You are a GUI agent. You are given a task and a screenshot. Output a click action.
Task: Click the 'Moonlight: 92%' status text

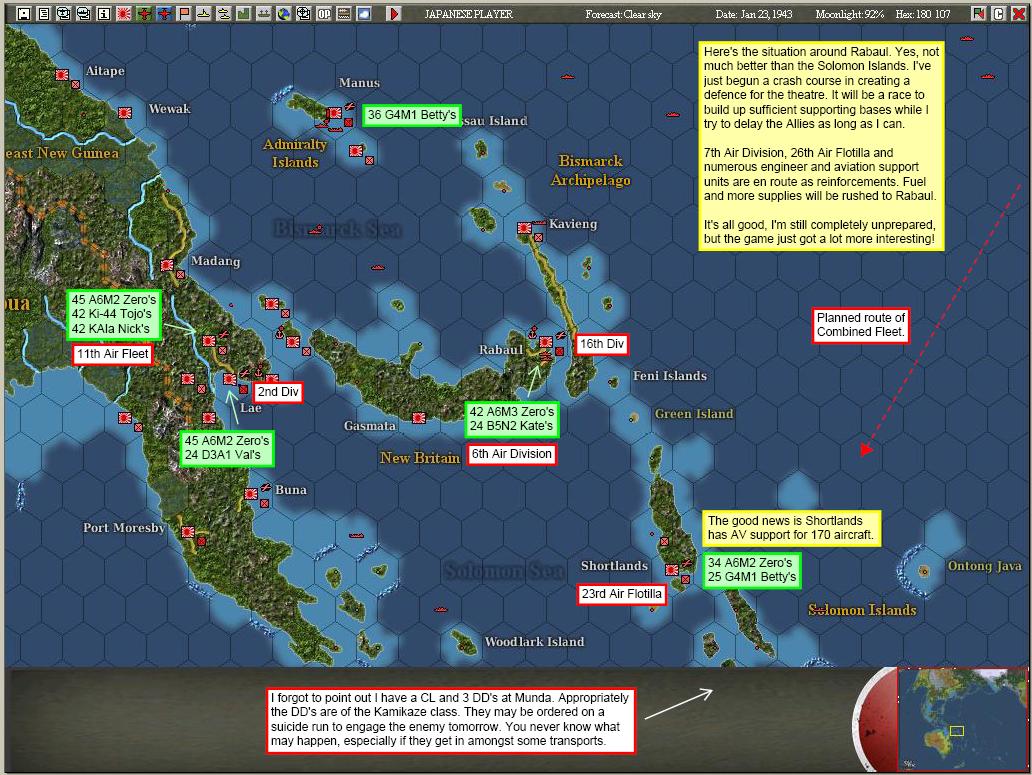click(850, 14)
